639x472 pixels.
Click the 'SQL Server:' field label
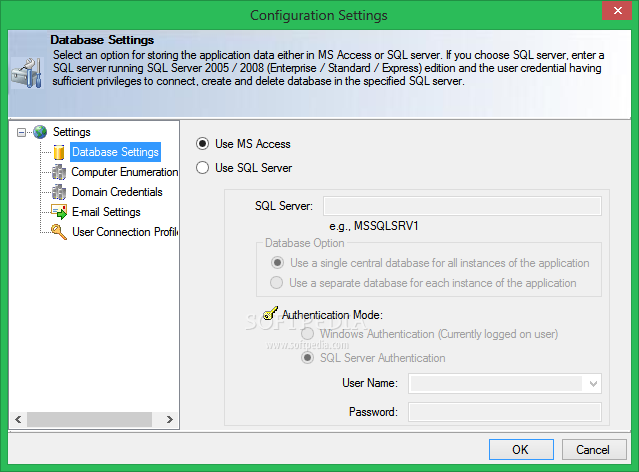coord(284,206)
